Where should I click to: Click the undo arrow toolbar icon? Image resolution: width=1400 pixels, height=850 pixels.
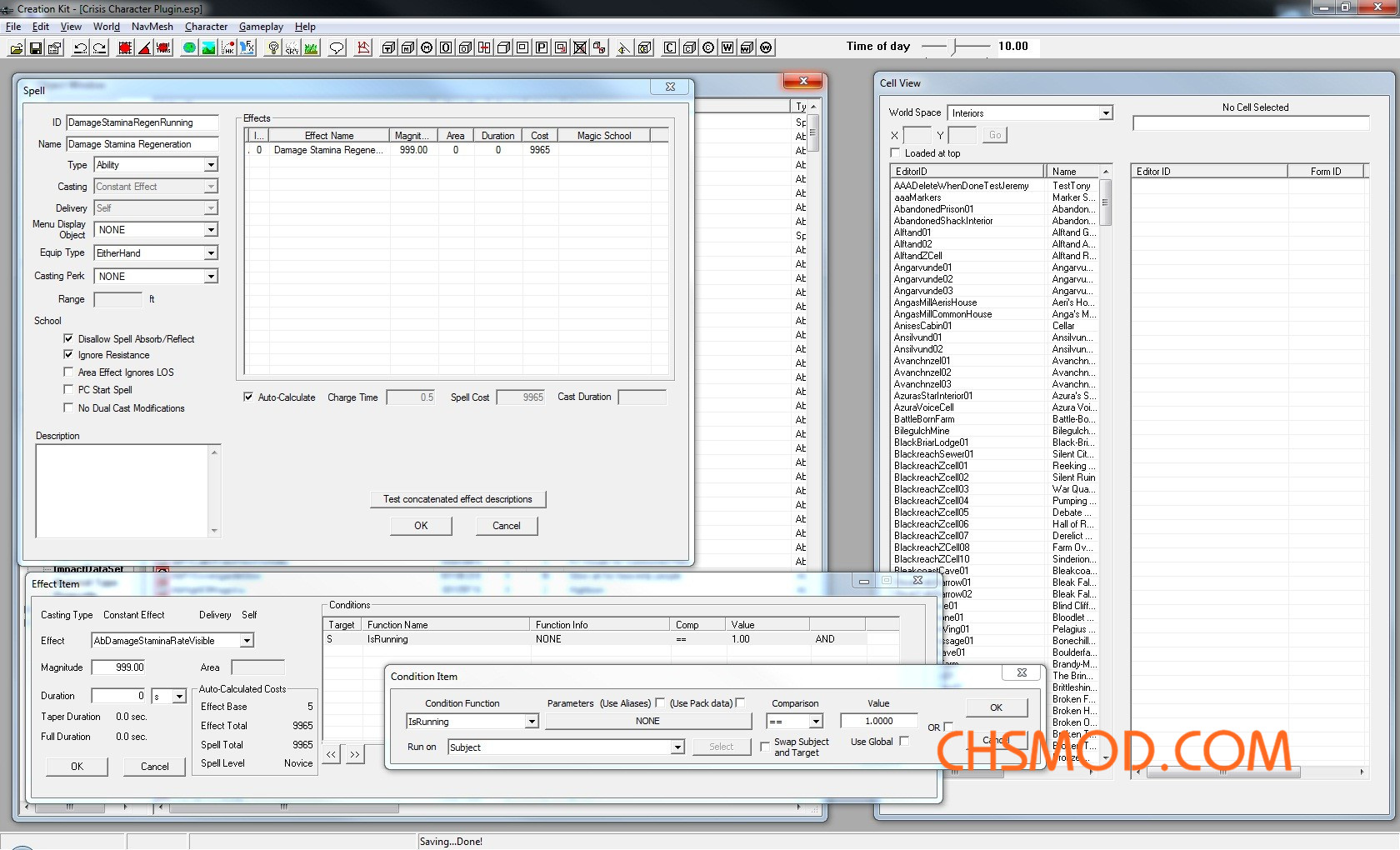(x=80, y=47)
